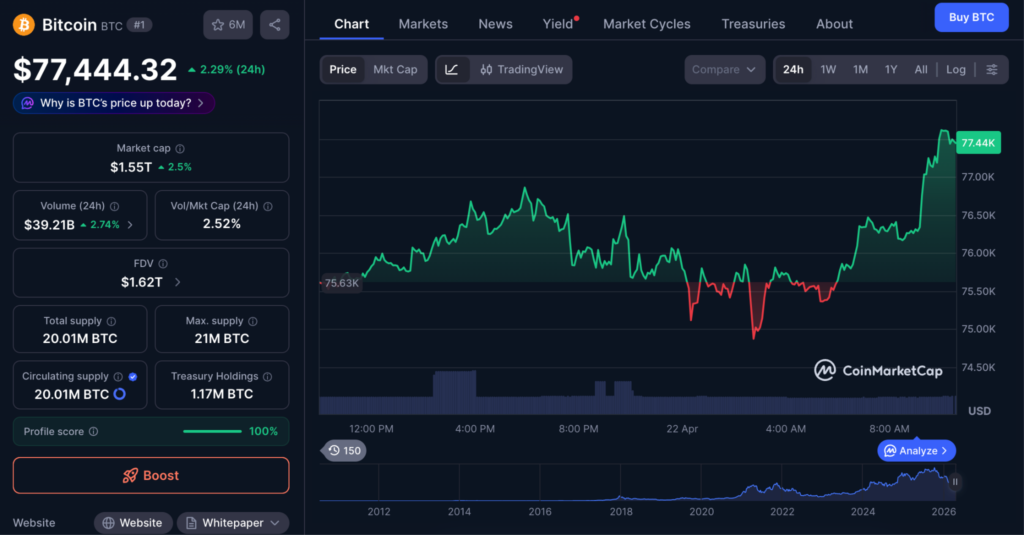Click Market cap info icon
Screen dimensions: 1024x535
(x=180, y=149)
